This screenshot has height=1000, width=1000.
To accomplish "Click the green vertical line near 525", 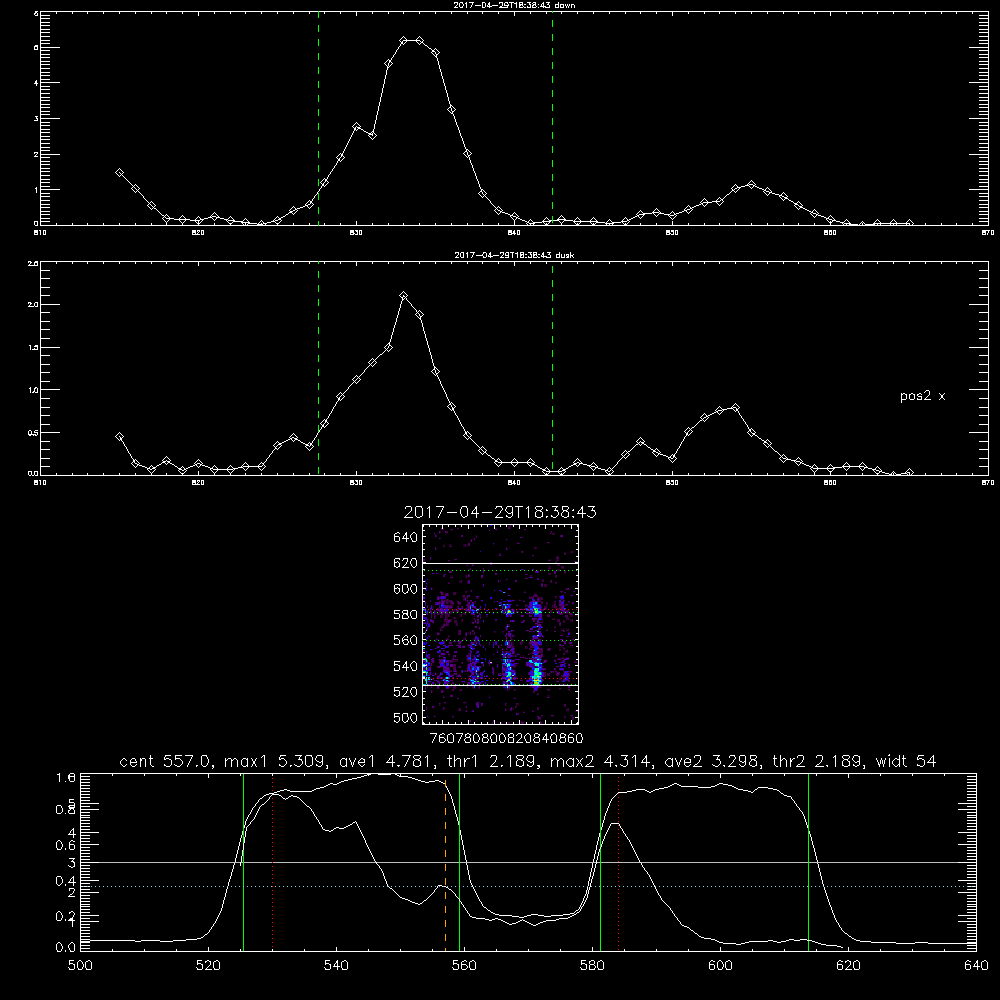I will 243,861.
